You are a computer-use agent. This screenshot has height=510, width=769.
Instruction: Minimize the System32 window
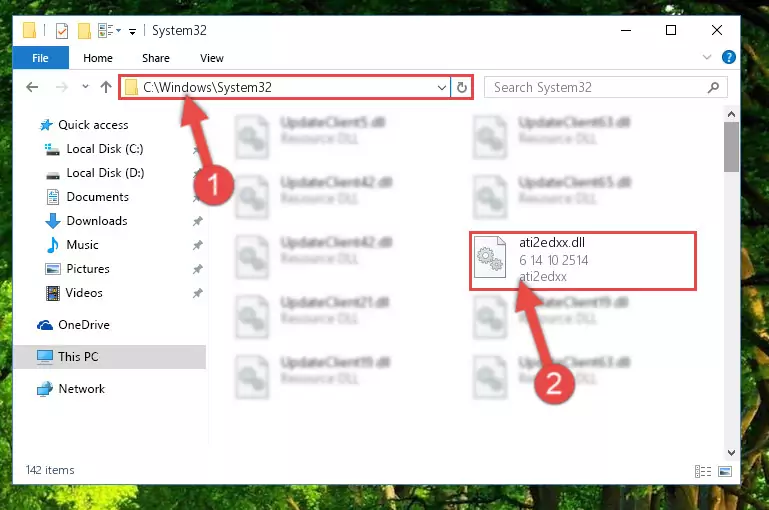coord(626,30)
